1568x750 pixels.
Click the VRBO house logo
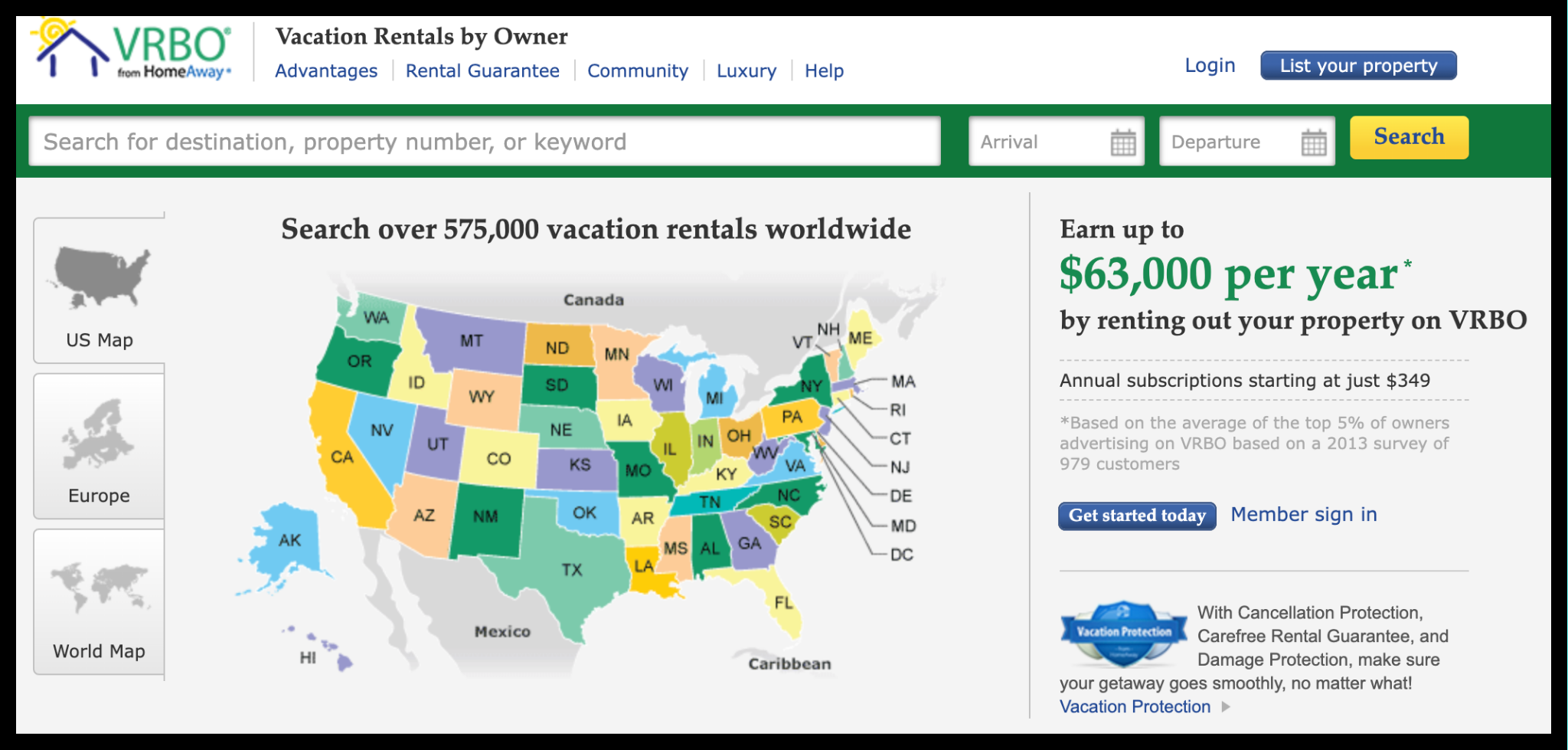coord(131,50)
